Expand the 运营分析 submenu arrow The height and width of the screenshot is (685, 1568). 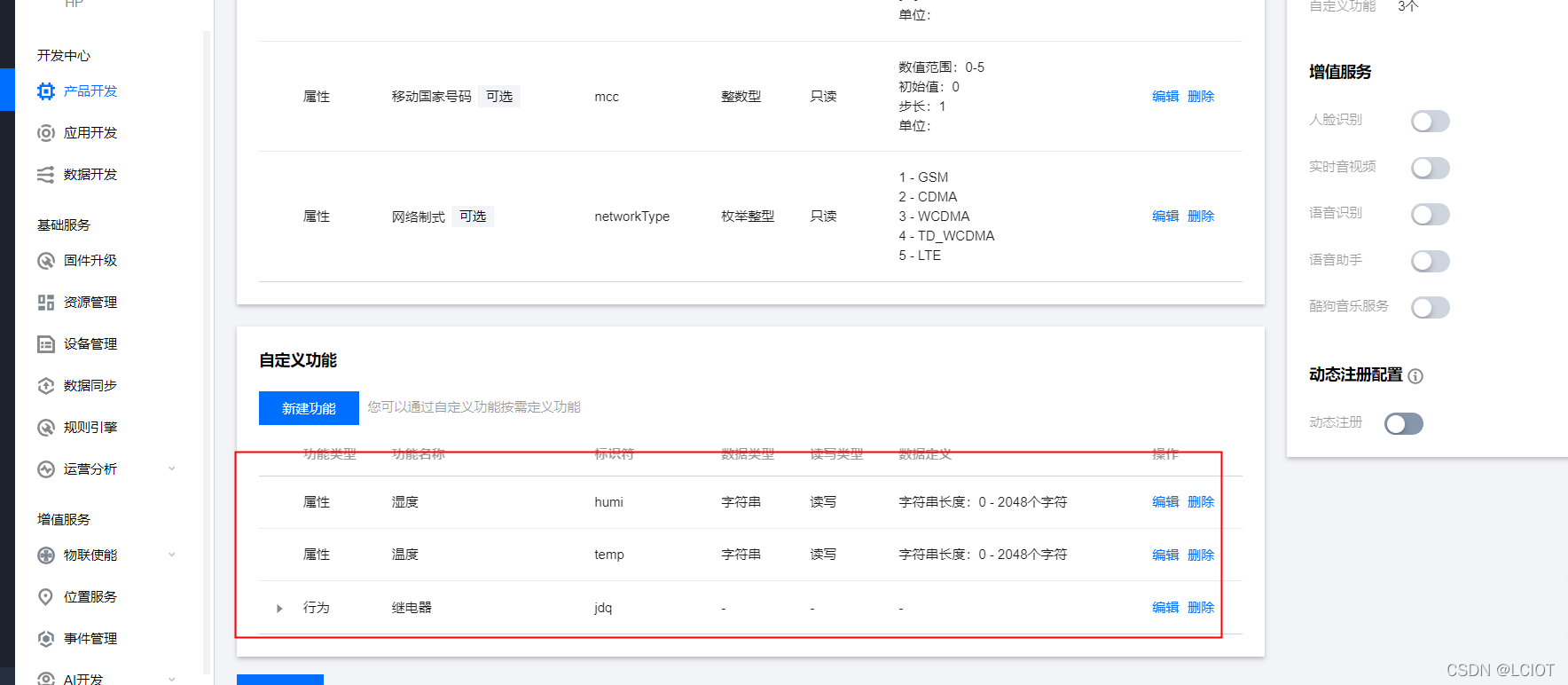tap(172, 468)
